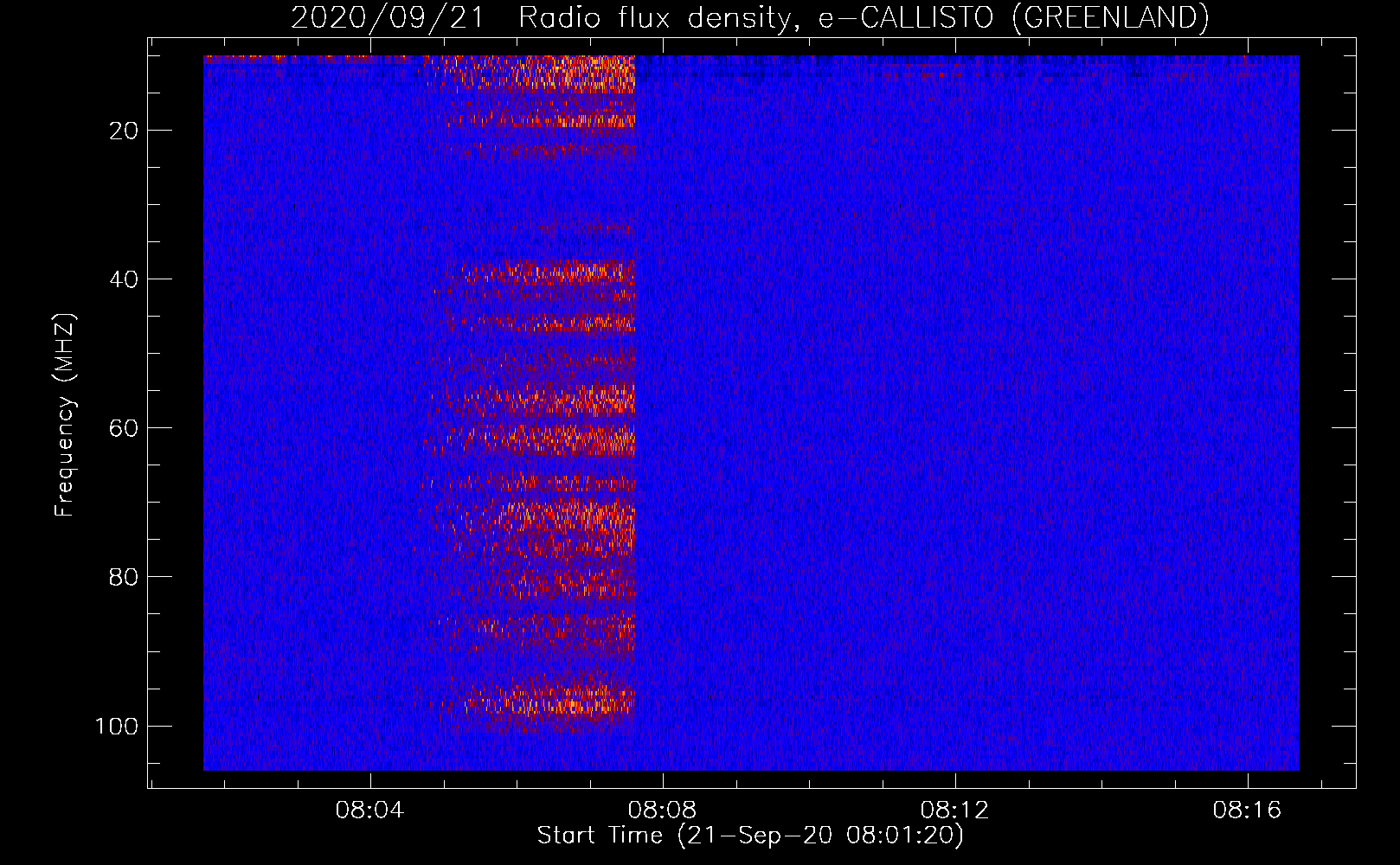Click the 'Frequency (MHZ)' y-axis label
The height and width of the screenshot is (865, 1400).
point(65,414)
